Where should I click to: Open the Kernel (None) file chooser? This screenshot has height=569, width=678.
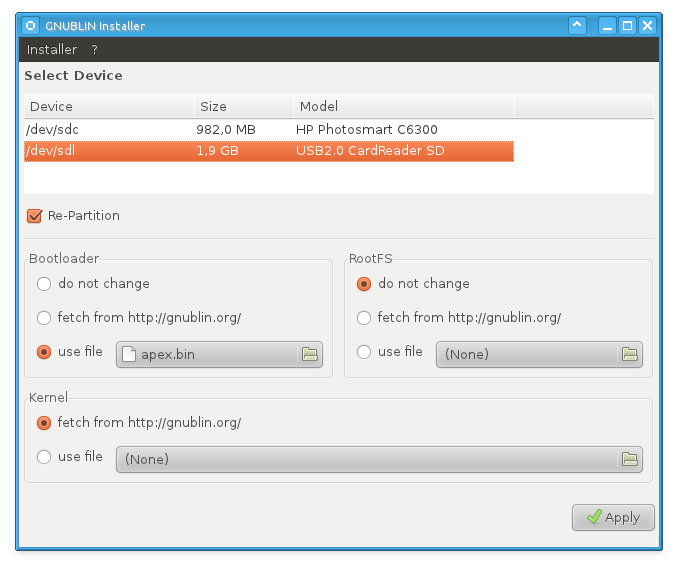click(379, 459)
